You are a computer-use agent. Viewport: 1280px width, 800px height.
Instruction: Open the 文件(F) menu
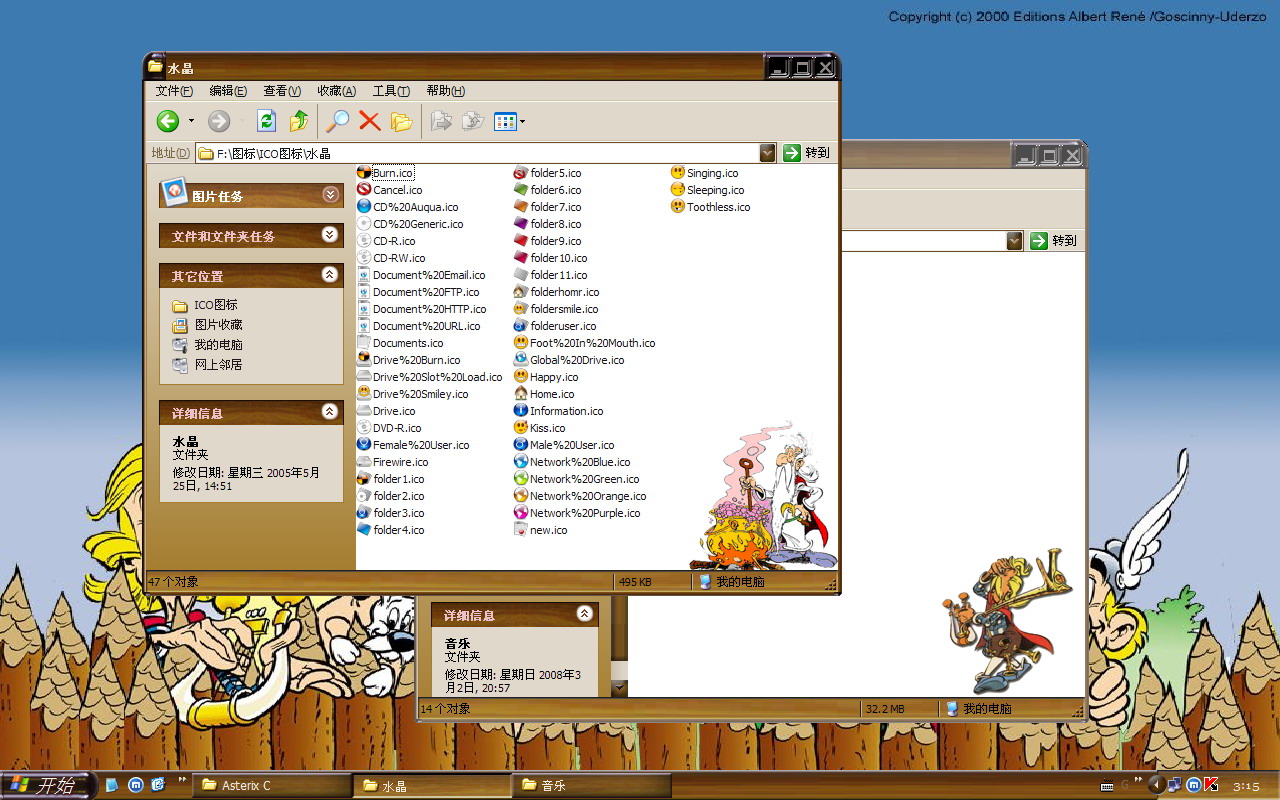click(174, 91)
